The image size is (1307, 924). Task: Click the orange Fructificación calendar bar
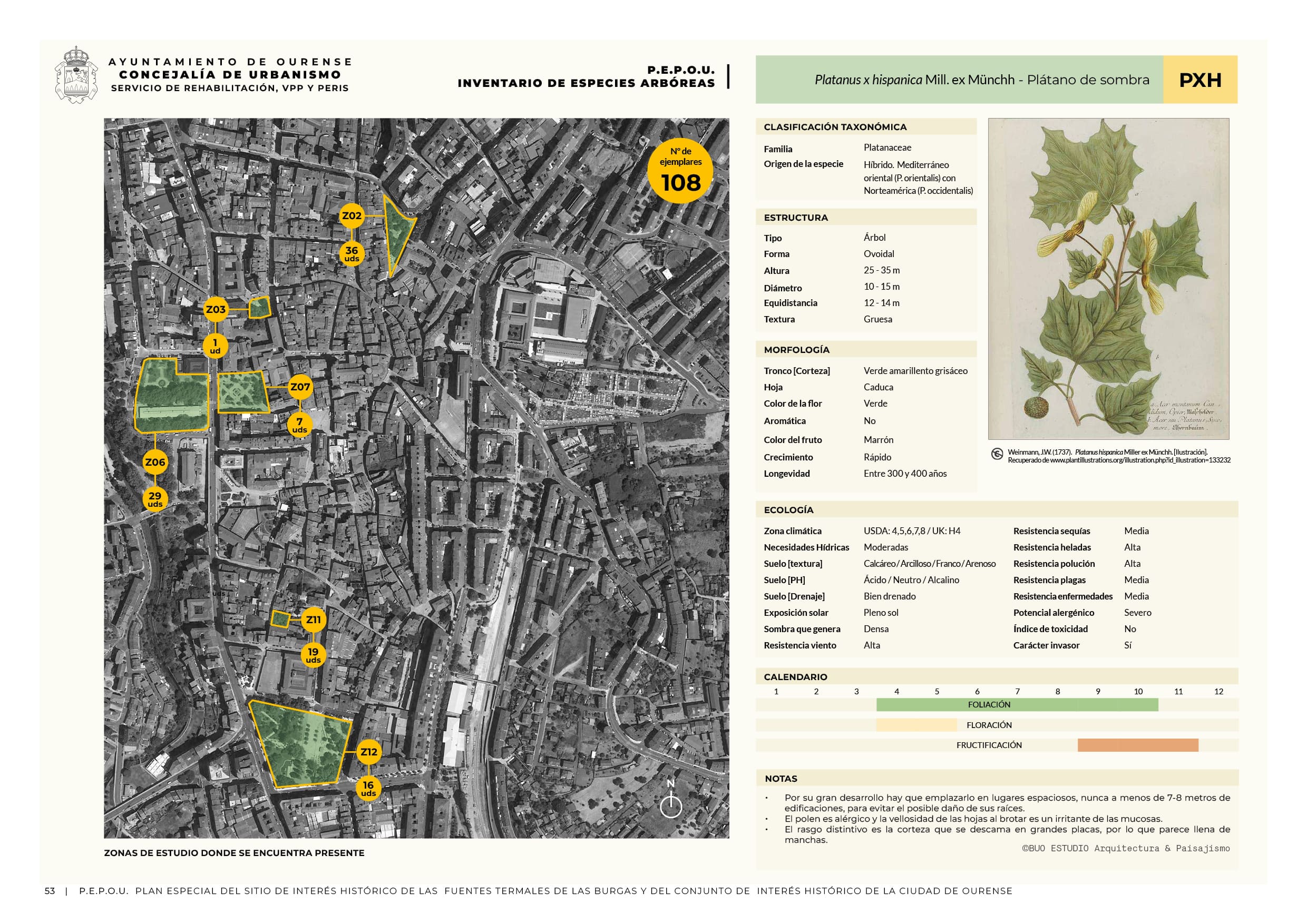[1137, 745]
